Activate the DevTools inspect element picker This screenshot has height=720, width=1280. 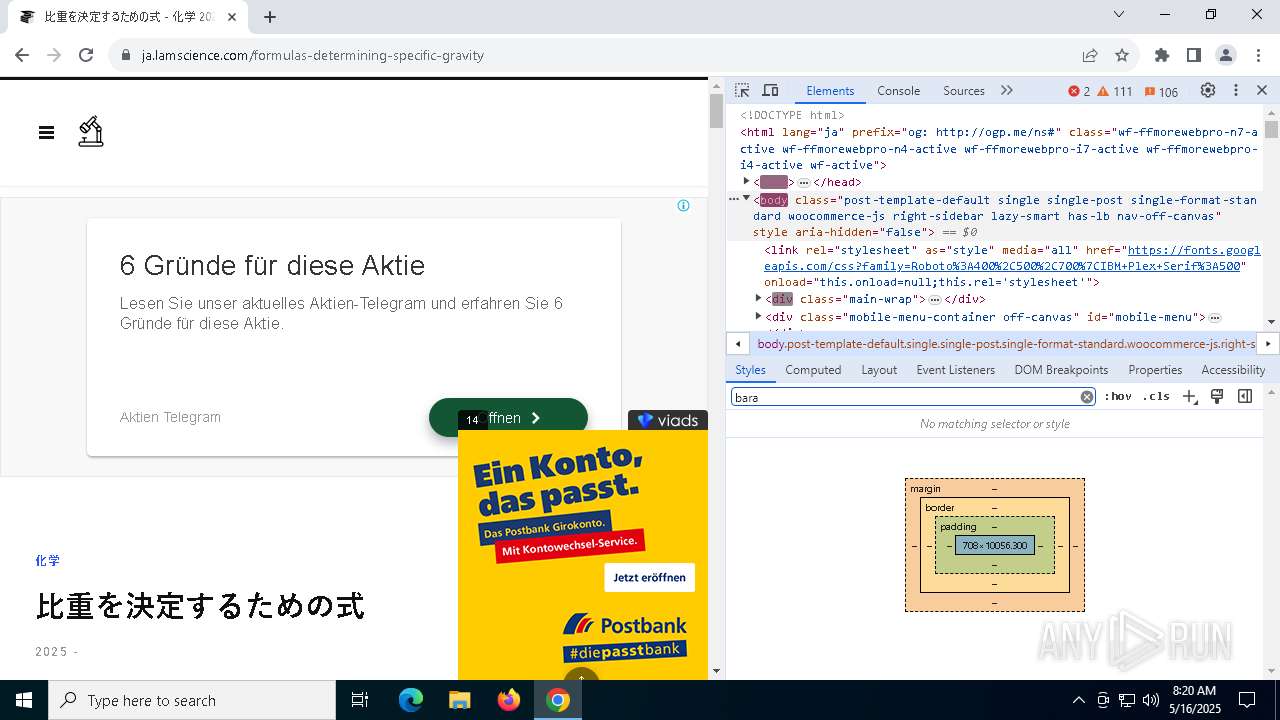pyautogui.click(x=742, y=90)
